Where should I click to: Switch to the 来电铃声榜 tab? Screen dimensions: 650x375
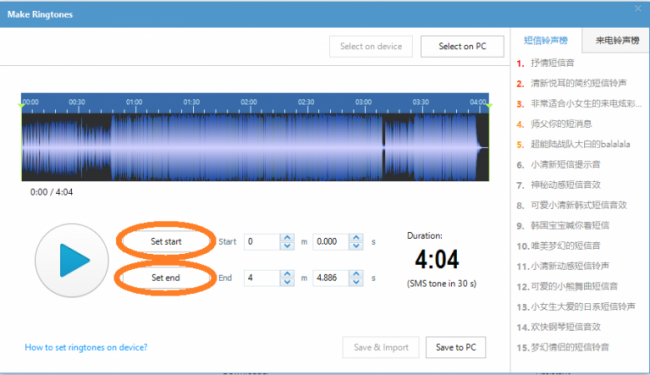pyautogui.click(x=617, y=40)
